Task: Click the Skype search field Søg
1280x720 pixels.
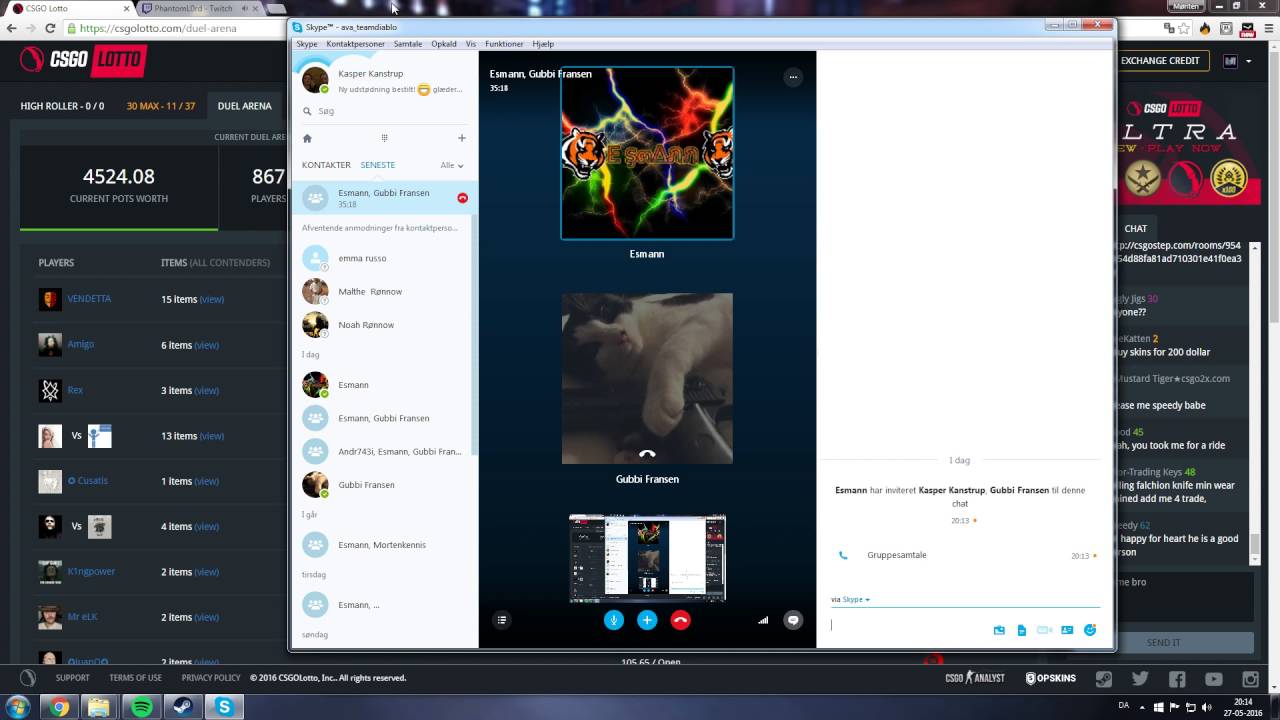Action: 385,111
